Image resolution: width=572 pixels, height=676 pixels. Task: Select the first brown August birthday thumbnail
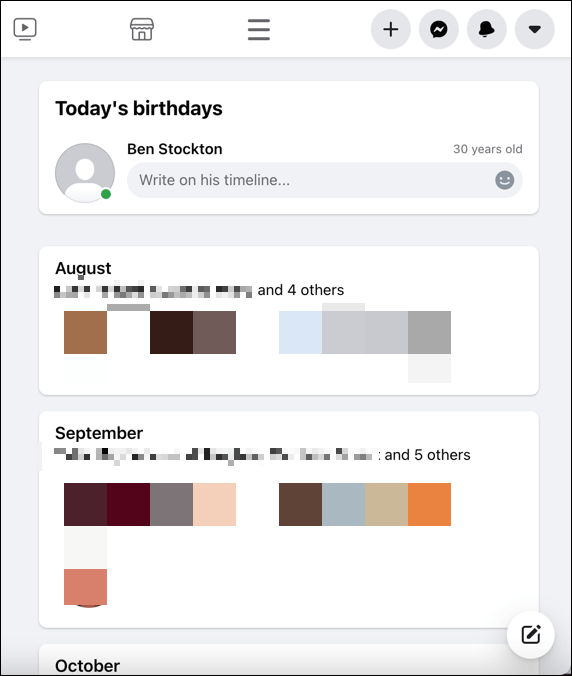point(85,332)
